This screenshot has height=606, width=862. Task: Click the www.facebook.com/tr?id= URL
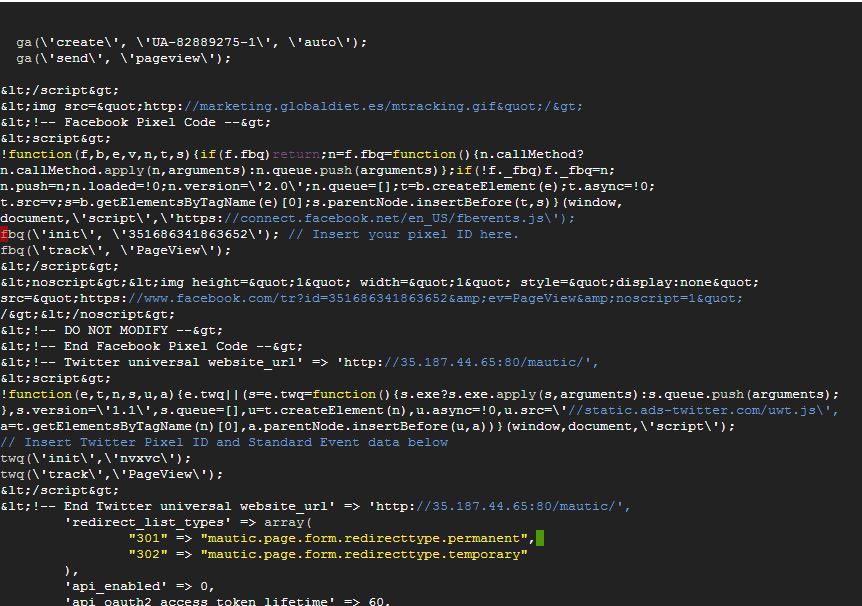[435, 298]
